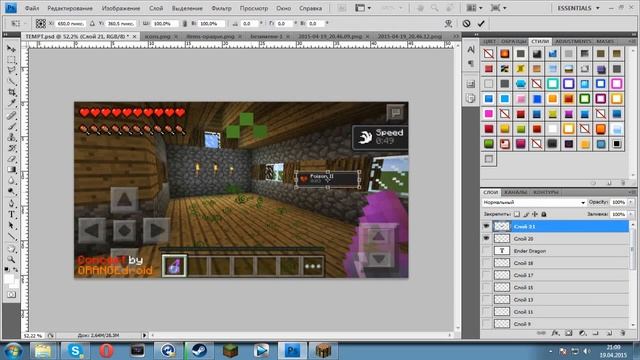
Task: Click the foreground color swatch
Action: 9,279
